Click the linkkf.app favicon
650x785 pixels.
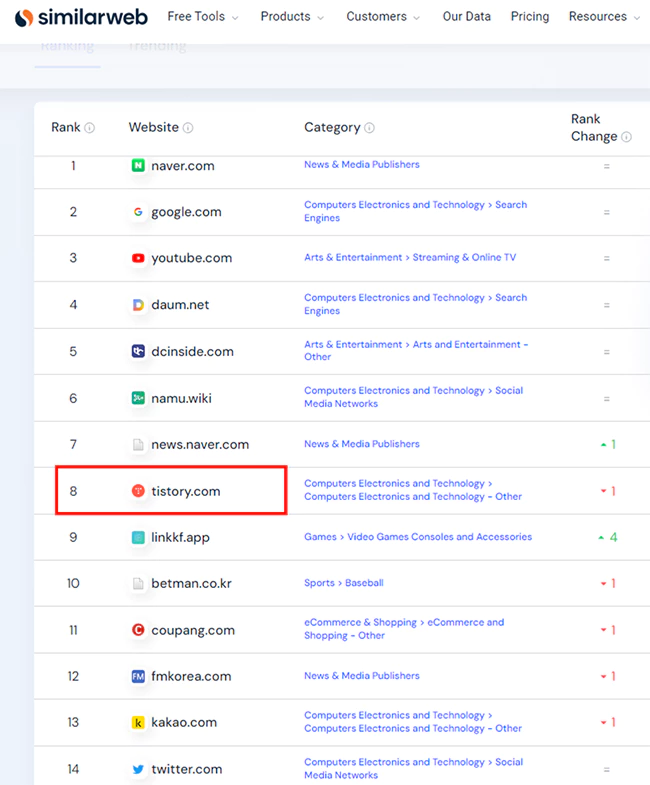point(138,537)
